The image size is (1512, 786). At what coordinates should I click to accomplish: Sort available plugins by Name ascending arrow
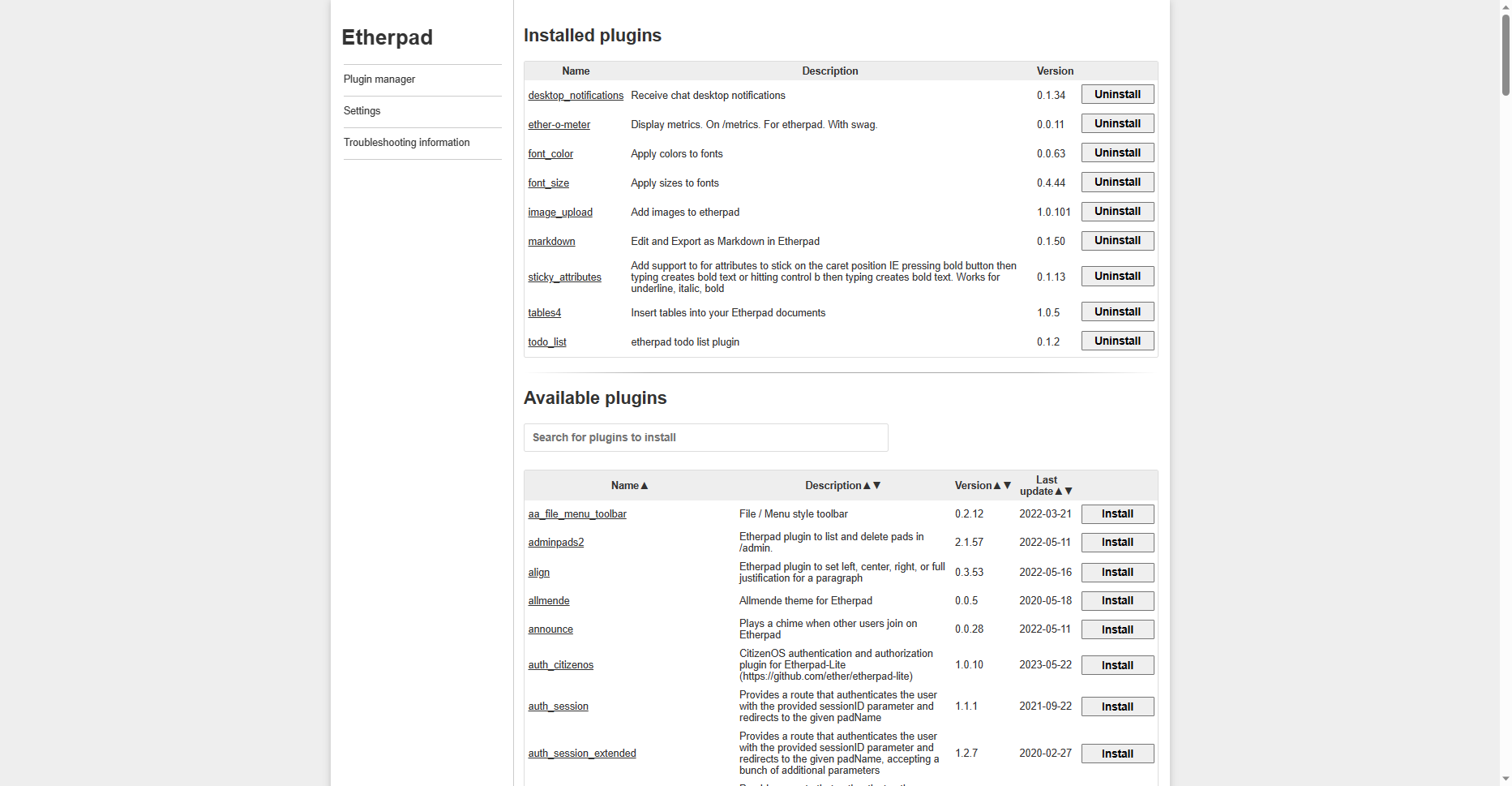click(645, 486)
